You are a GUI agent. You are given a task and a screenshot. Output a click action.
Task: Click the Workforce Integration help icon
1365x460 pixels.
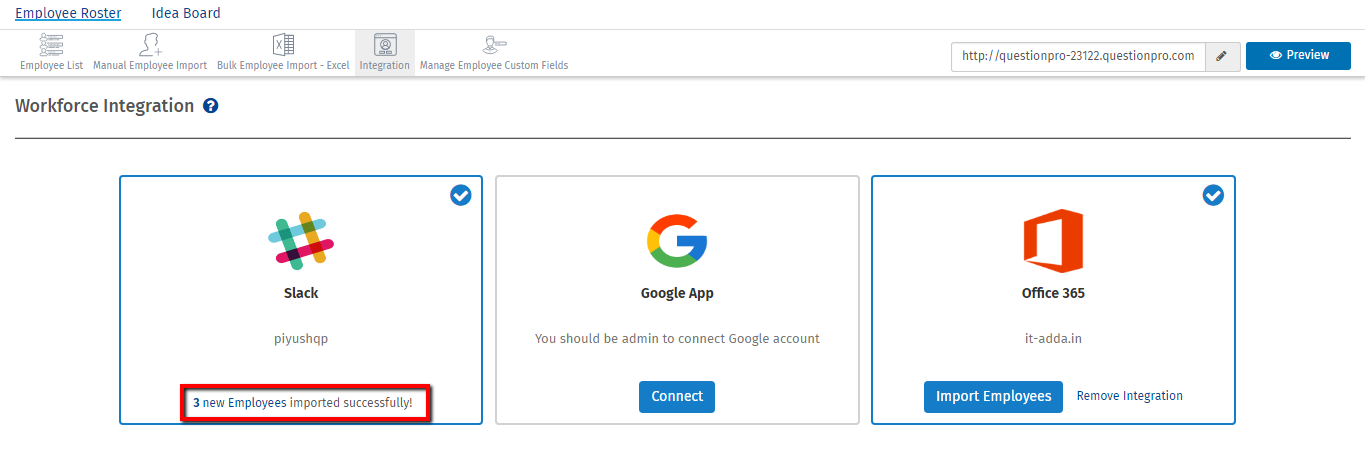[211, 106]
